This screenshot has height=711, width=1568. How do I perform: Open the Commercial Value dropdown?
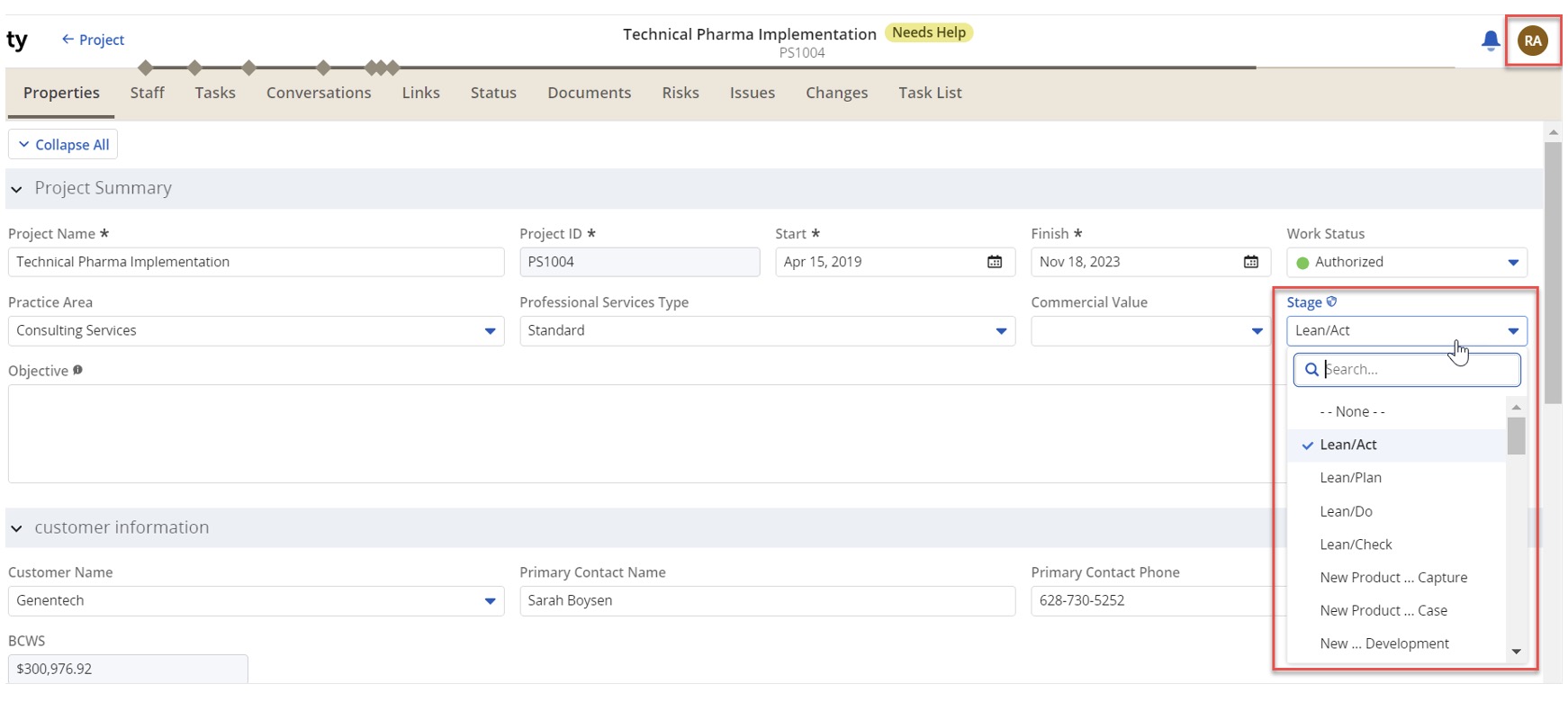[x=1150, y=330]
